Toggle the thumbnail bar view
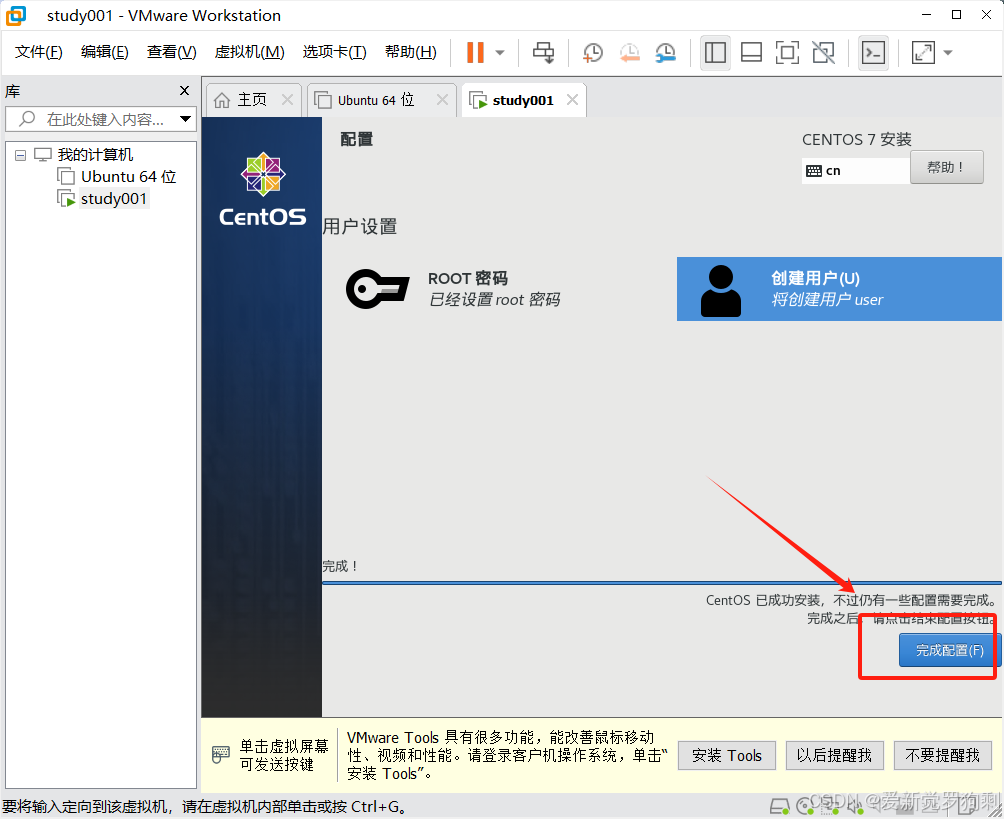 751,53
